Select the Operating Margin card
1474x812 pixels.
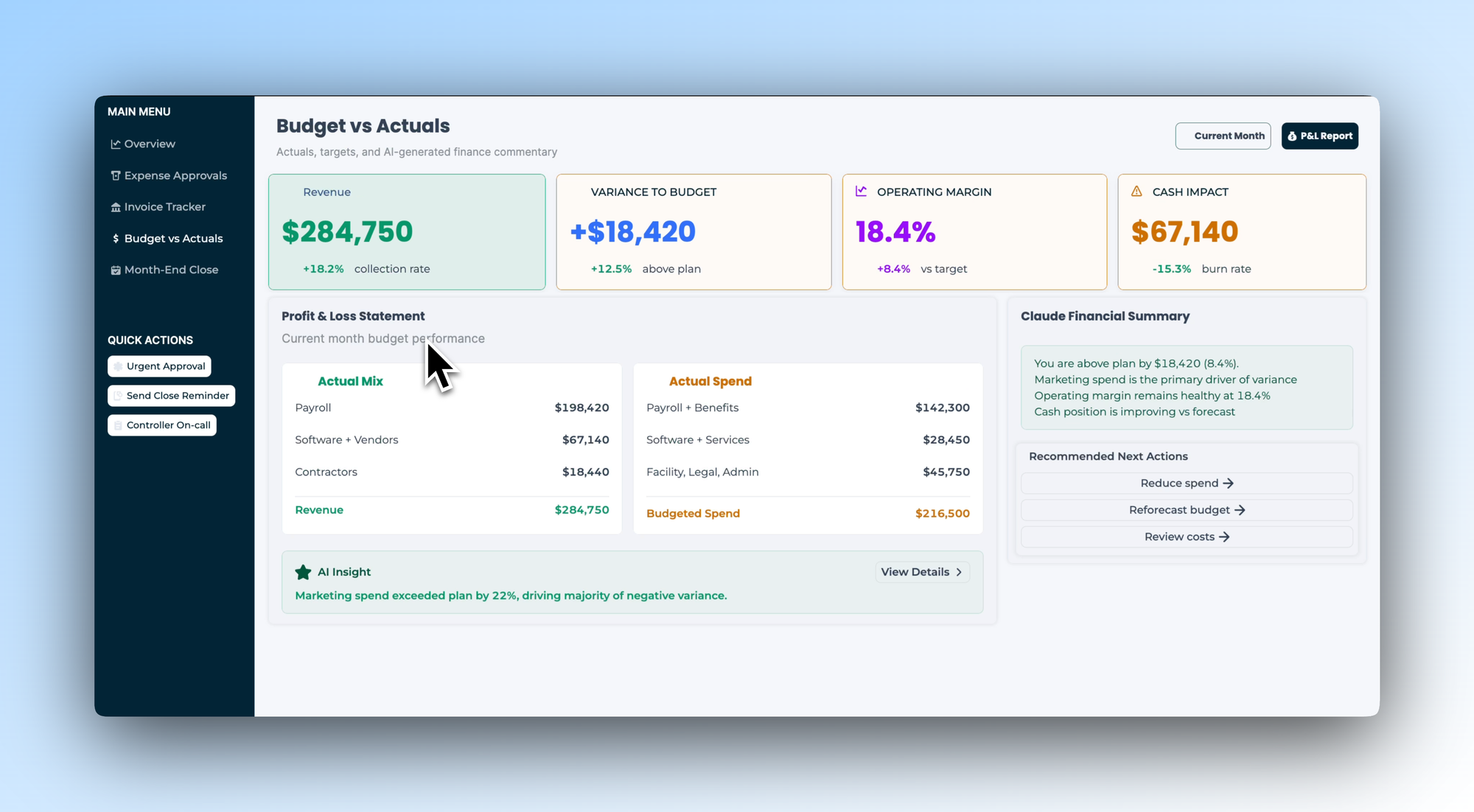tap(974, 232)
